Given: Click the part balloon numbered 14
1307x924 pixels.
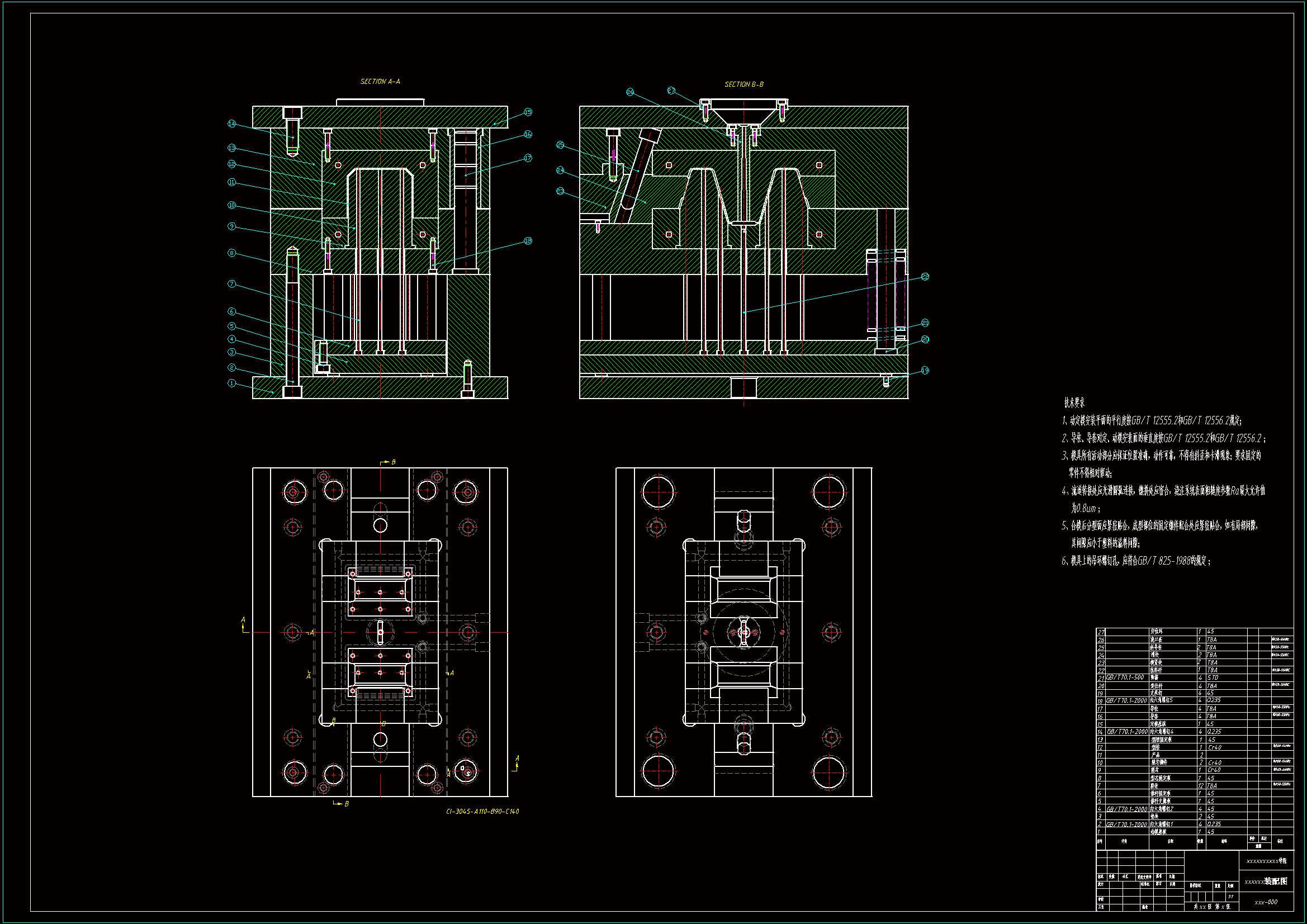Looking at the screenshot, I should [x=231, y=124].
